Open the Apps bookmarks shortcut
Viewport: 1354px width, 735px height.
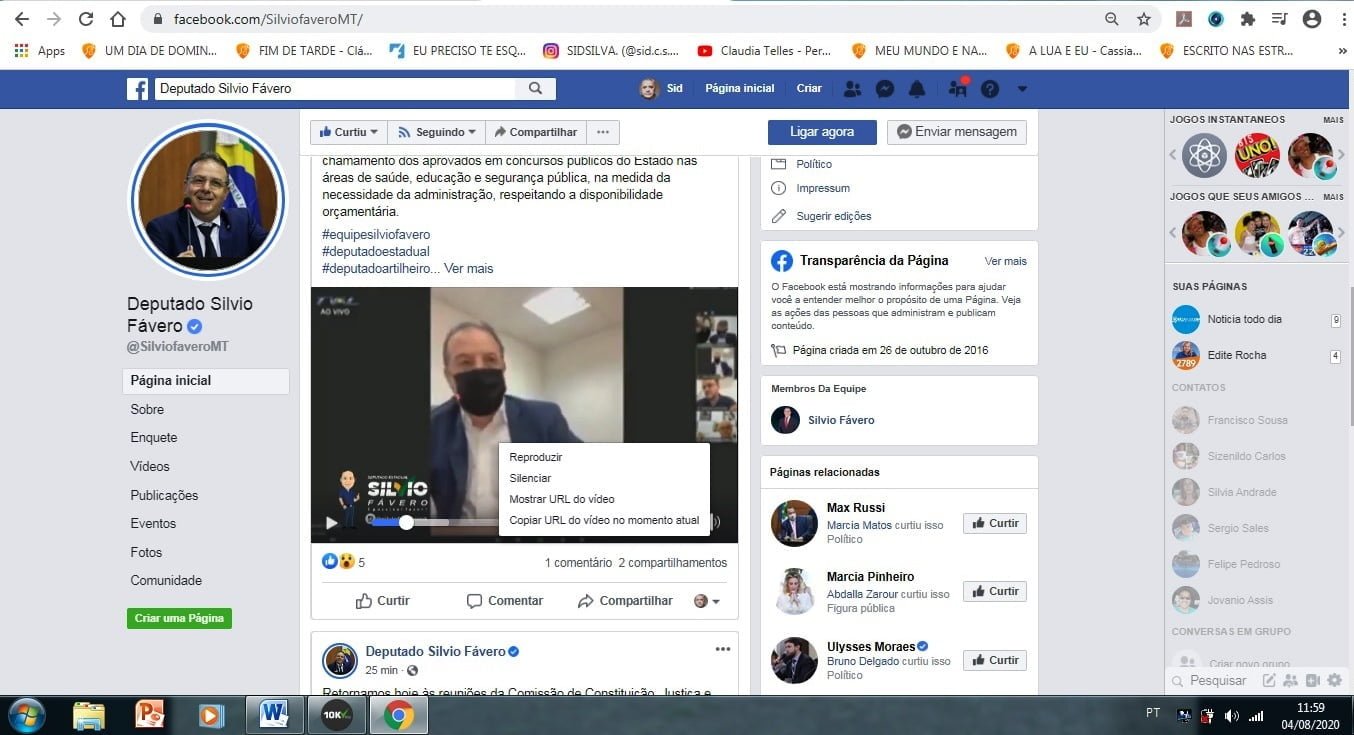click(40, 50)
